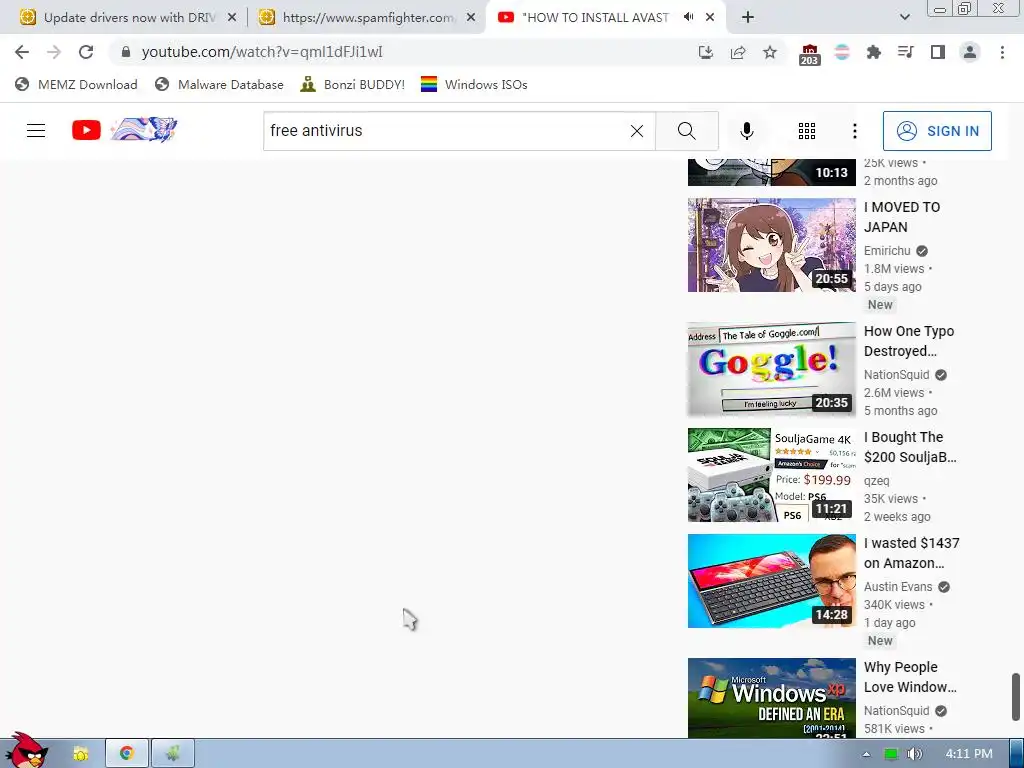Open the network tray icon
Screen dimensions: 1024x768
[891, 754]
